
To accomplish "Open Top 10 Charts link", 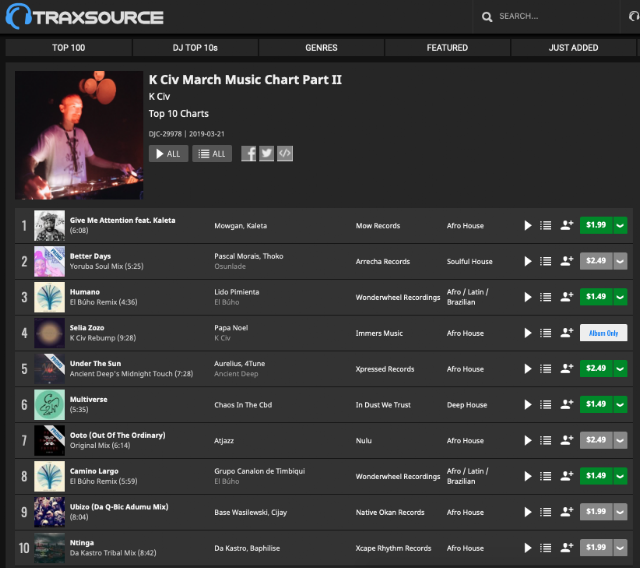I will (x=178, y=114).
